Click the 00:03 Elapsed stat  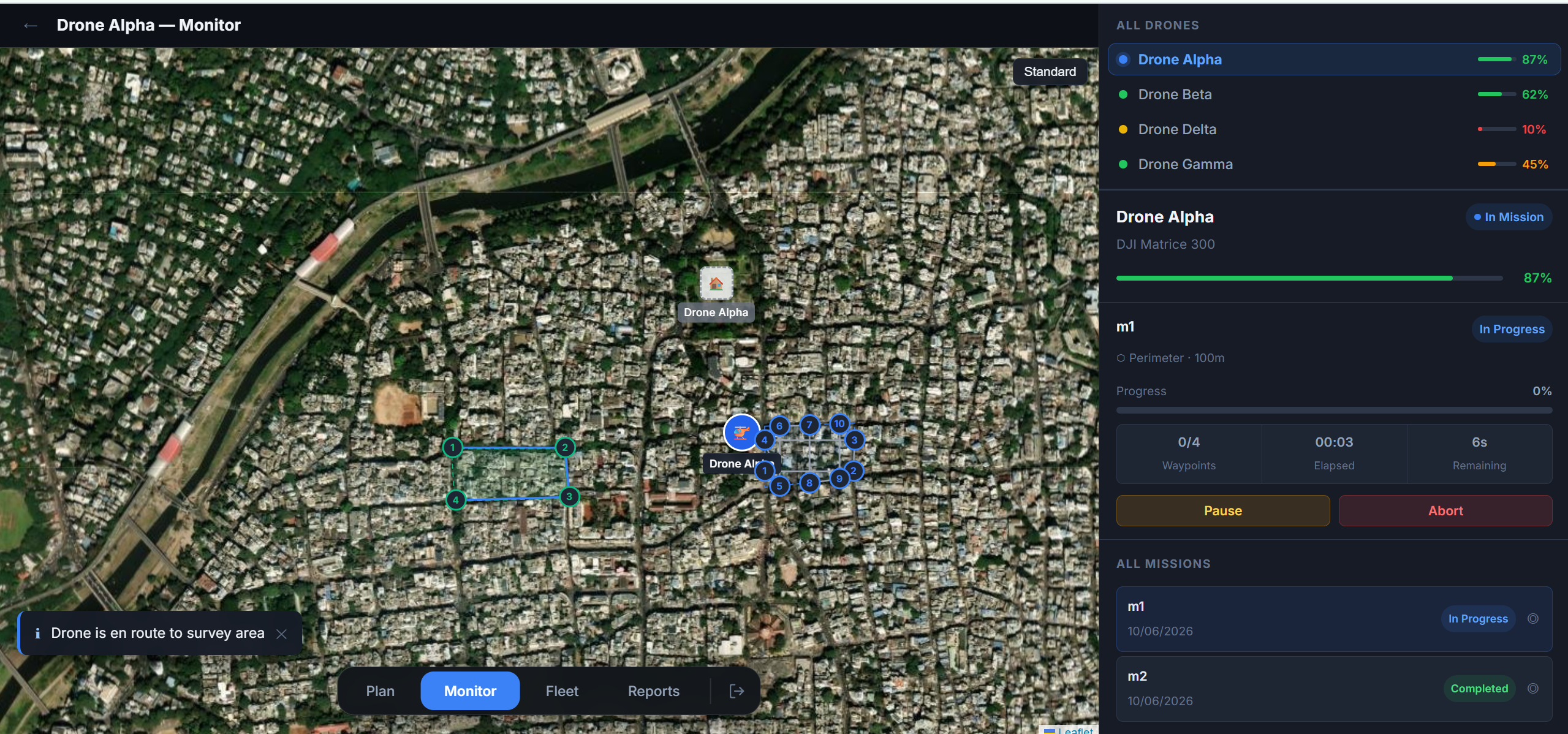coord(1334,453)
